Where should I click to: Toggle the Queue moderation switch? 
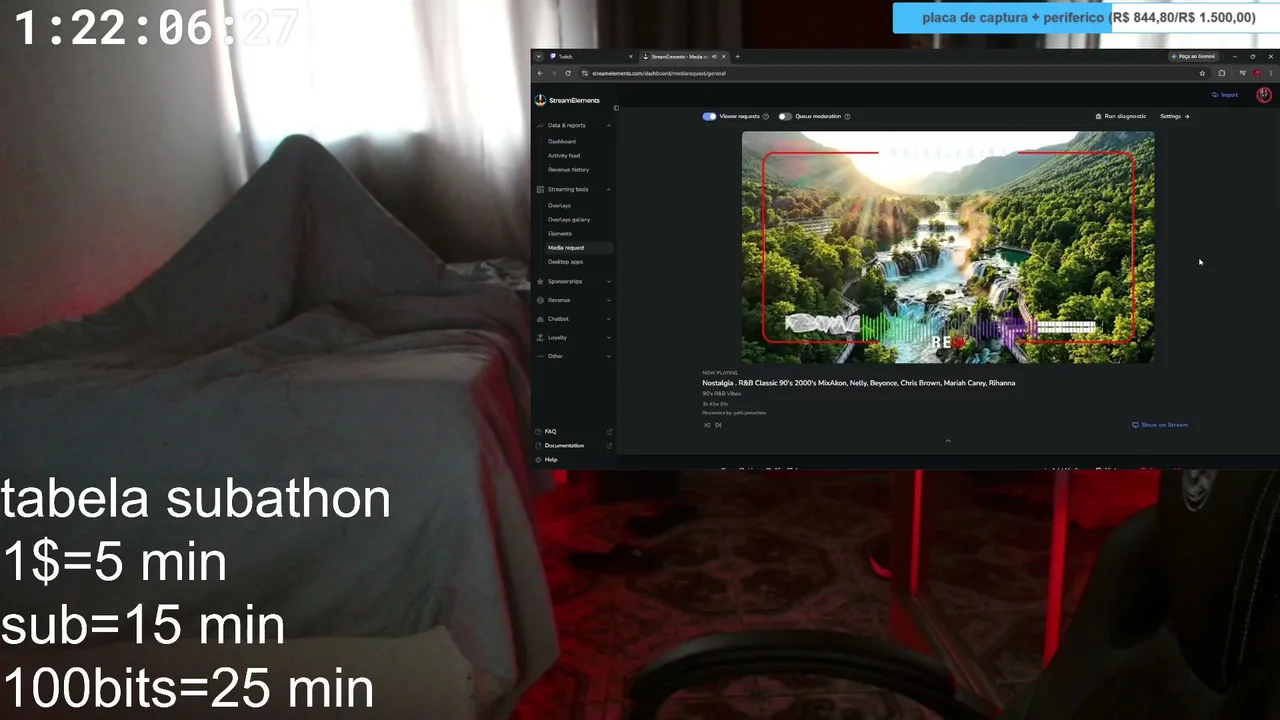pyautogui.click(x=785, y=116)
